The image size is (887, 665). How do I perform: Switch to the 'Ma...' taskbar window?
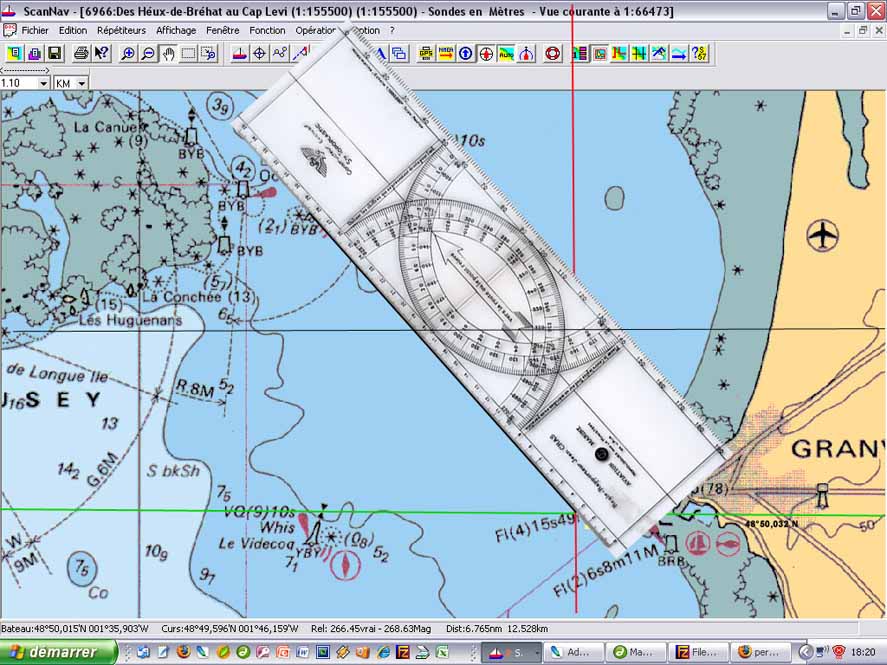point(635,652)
